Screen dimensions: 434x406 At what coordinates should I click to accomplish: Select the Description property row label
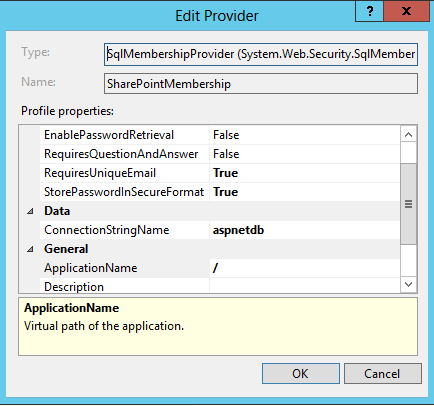[74, 287]
